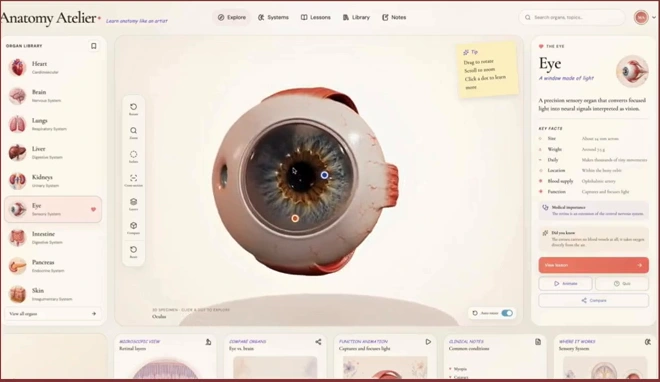Activate the Cross-section tool
Screen dimensions: 660x382
(x=133, y=180)
